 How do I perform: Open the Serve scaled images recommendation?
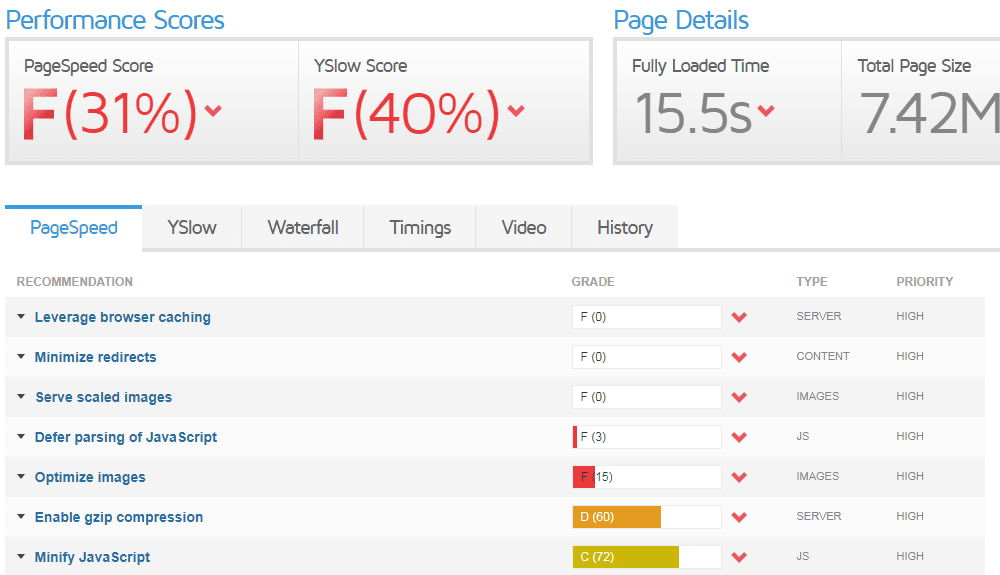coord(103,397)
